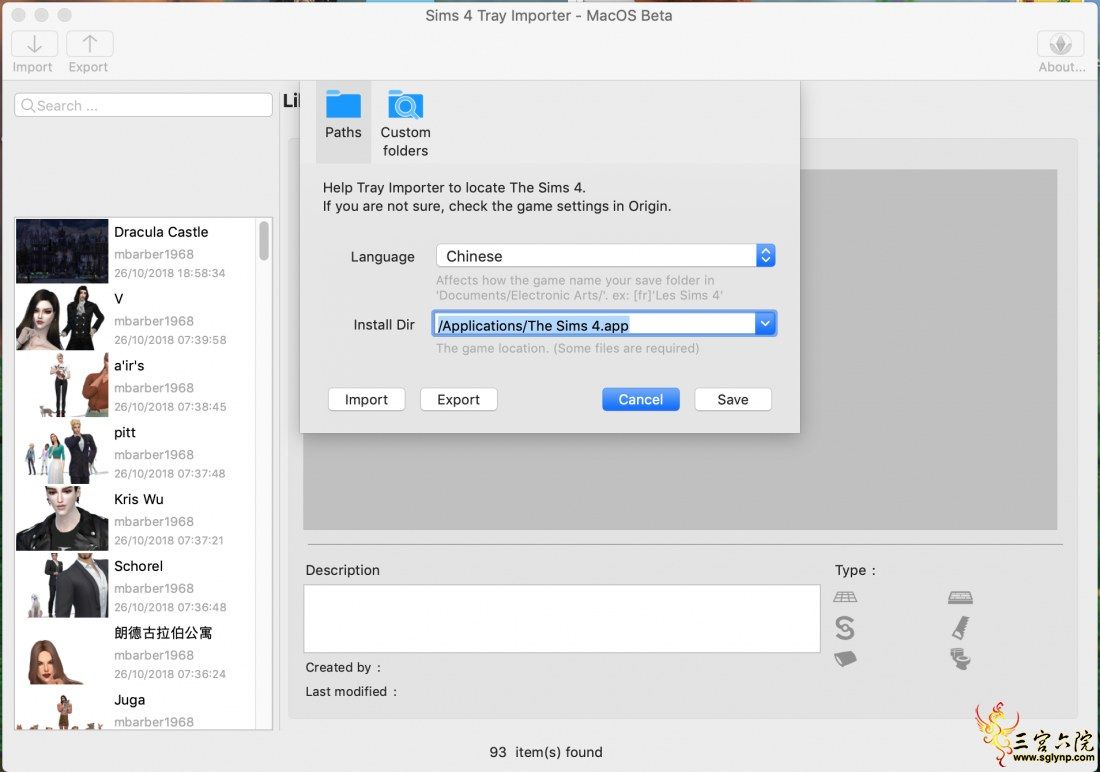Select the Schorel thumbnail
The height and width of the screenshot is (772, 1100).
coord(62,585)
